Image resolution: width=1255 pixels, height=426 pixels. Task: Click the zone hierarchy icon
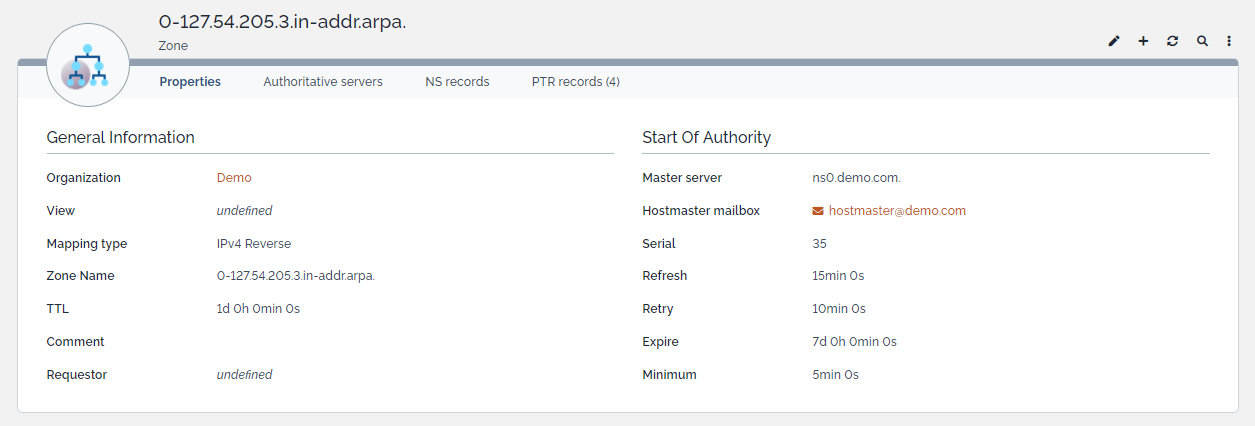pos(88,65)
